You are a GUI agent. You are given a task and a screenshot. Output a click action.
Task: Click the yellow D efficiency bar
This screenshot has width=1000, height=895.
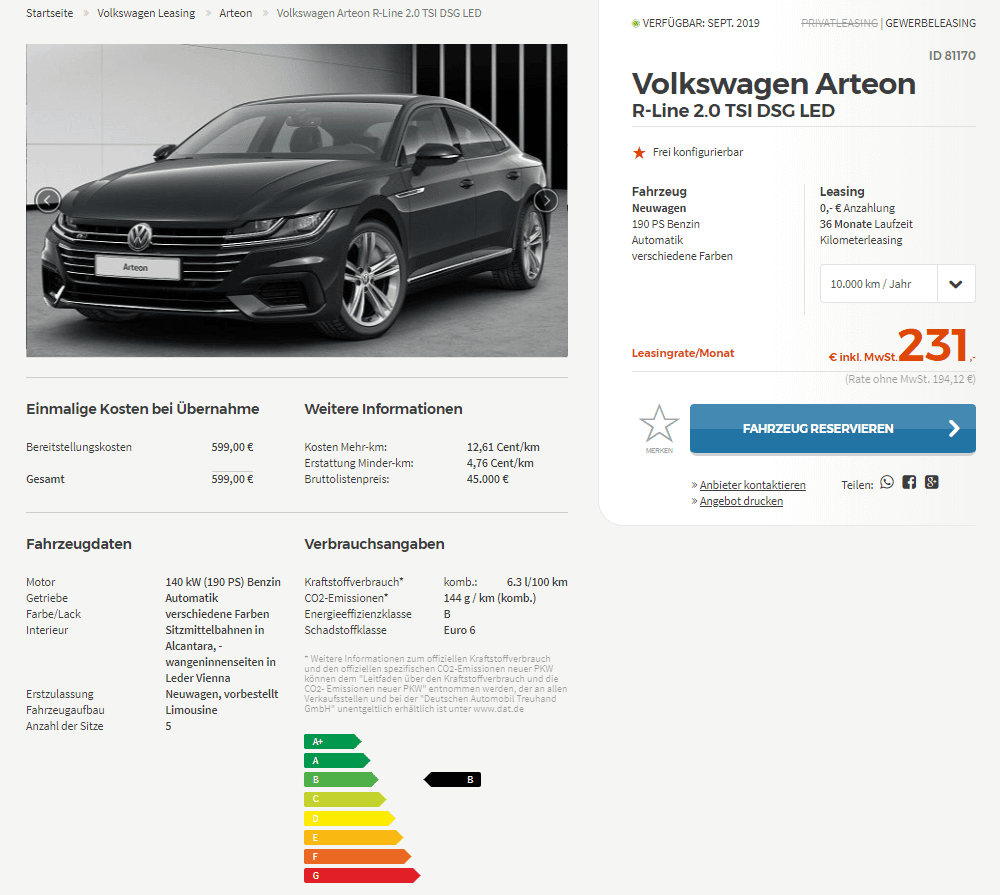point(349,818)
